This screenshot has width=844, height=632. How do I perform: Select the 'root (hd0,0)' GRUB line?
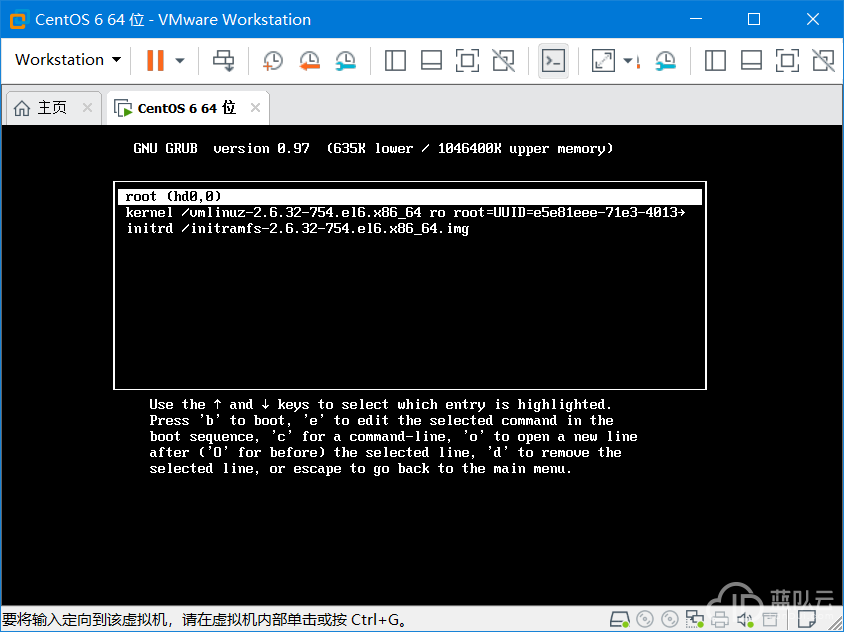[410, 196]
